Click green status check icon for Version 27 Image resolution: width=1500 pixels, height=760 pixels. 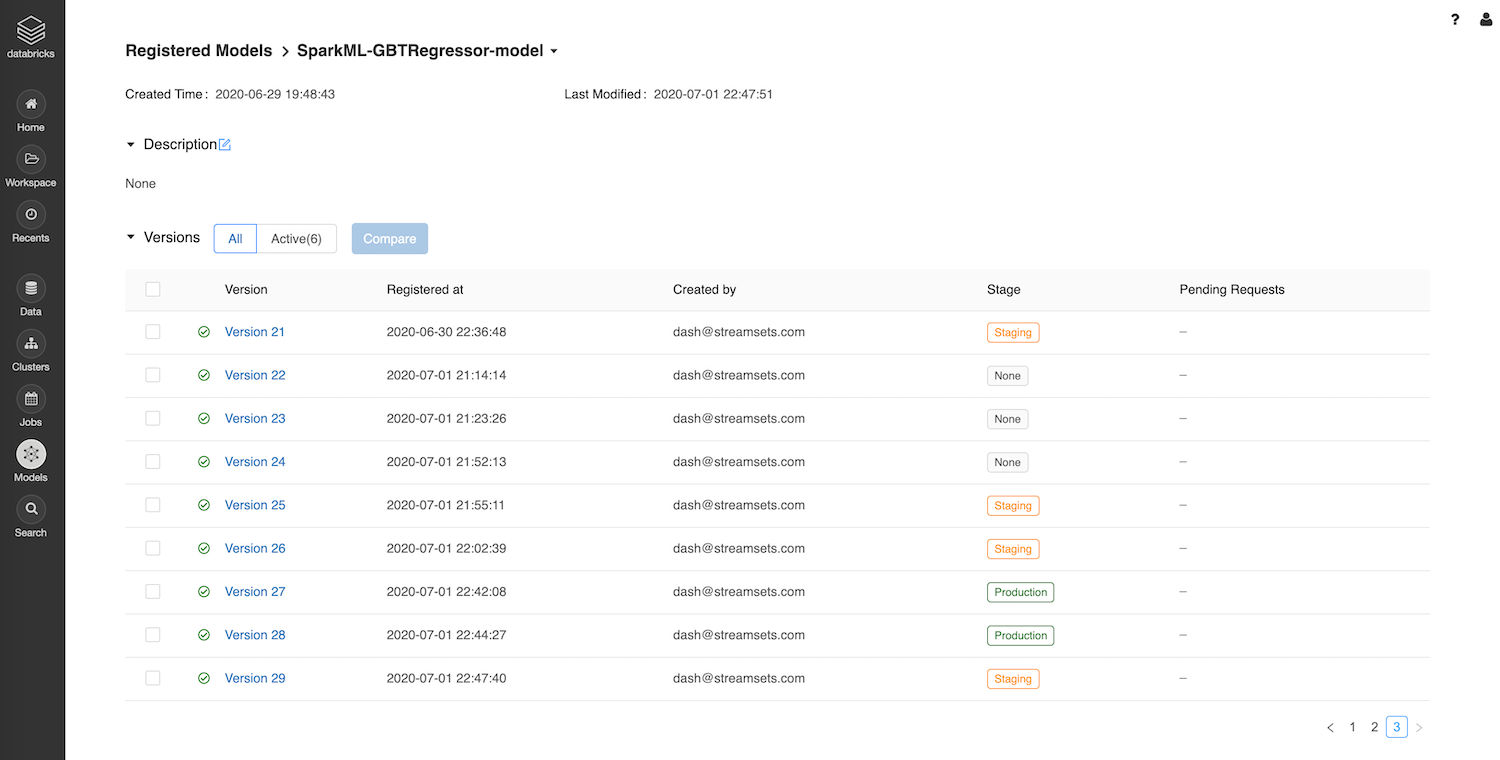pyautogui.click(x=204, y=592)
